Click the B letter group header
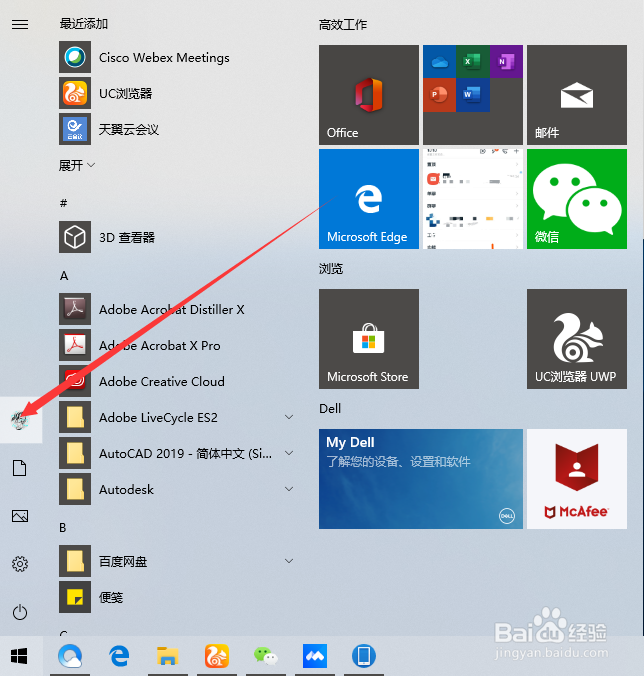Screen dimensions: 644x676 [63, 527]
